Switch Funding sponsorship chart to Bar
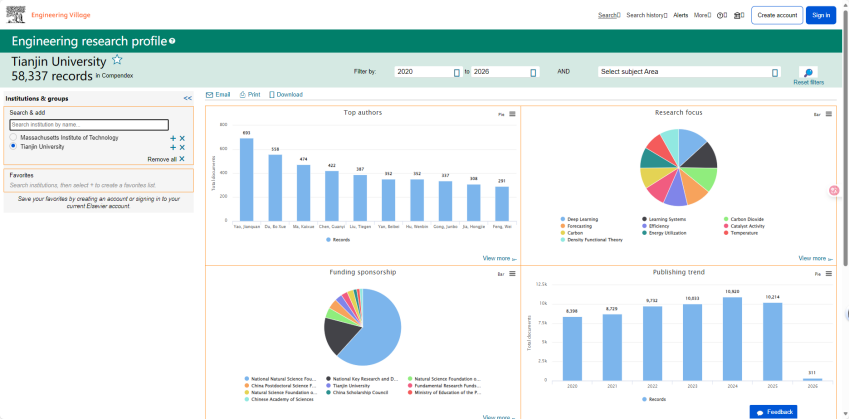The width and height of the screenshot is (849, 419). [501, 274]
